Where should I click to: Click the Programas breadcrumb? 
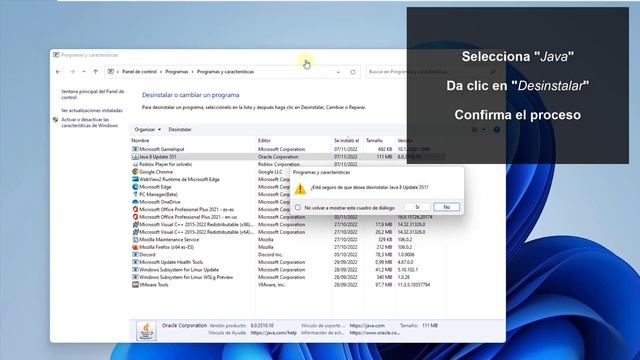click(177, 72)
